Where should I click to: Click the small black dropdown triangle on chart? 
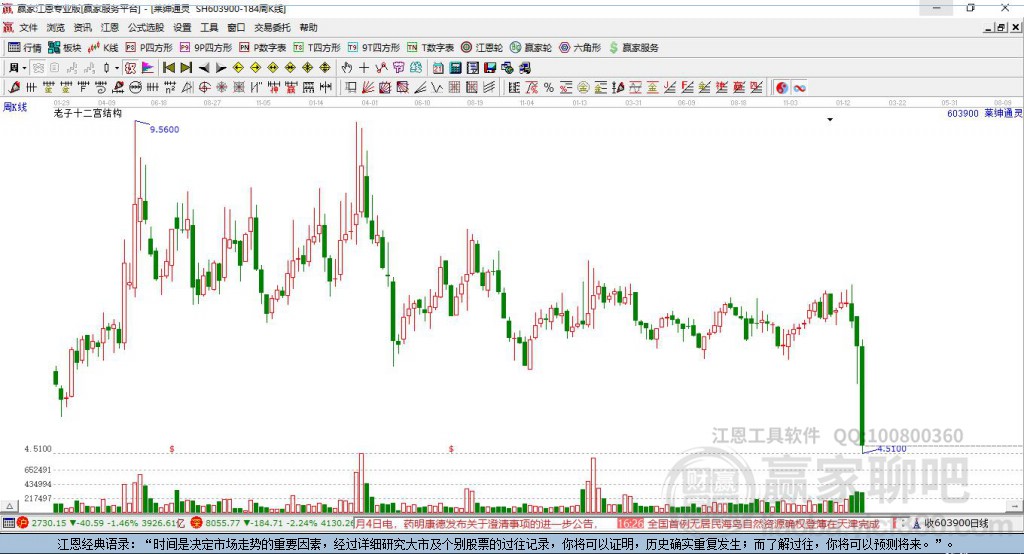(x=830, y=120)
